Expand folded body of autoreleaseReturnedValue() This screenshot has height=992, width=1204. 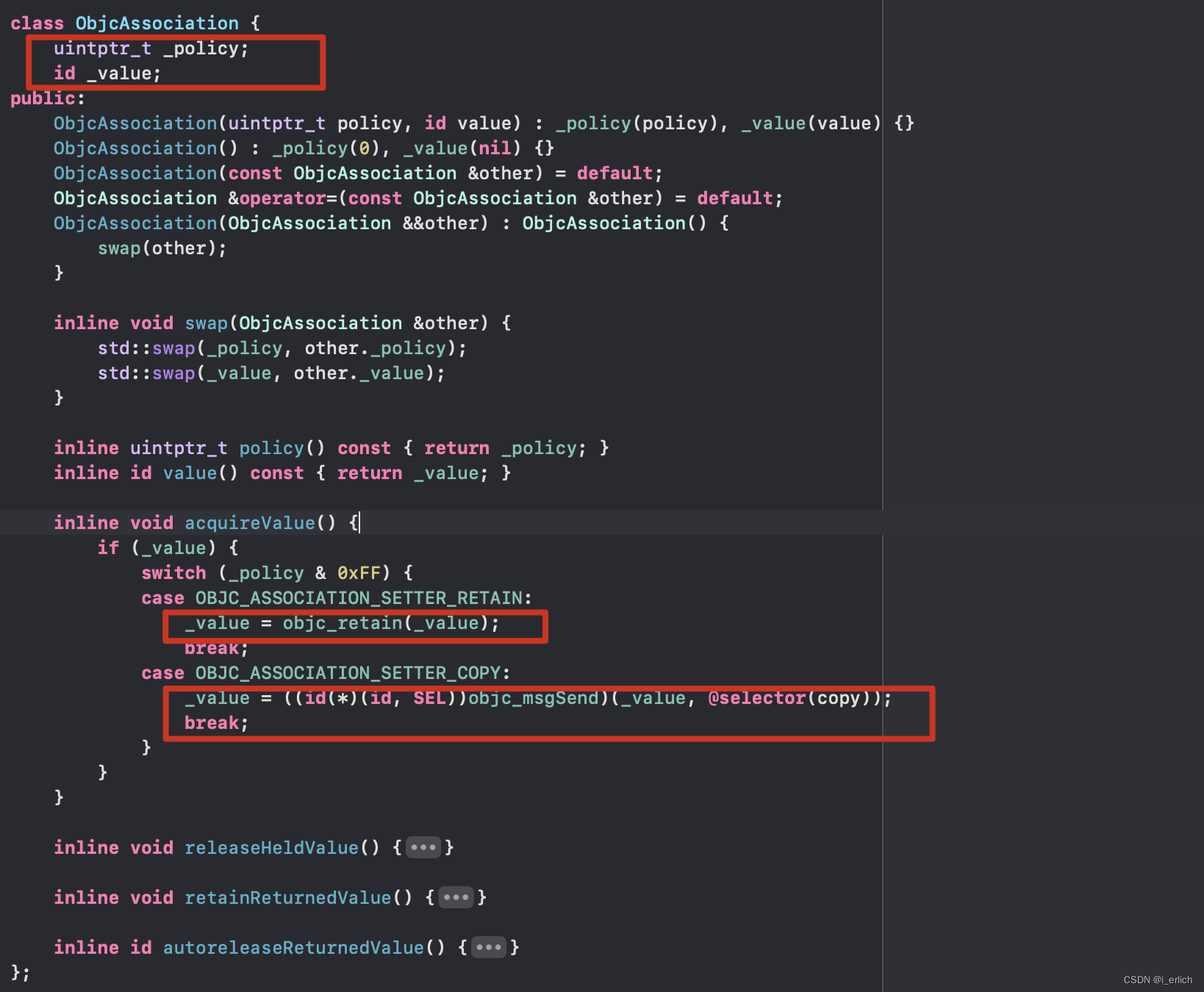489,947
